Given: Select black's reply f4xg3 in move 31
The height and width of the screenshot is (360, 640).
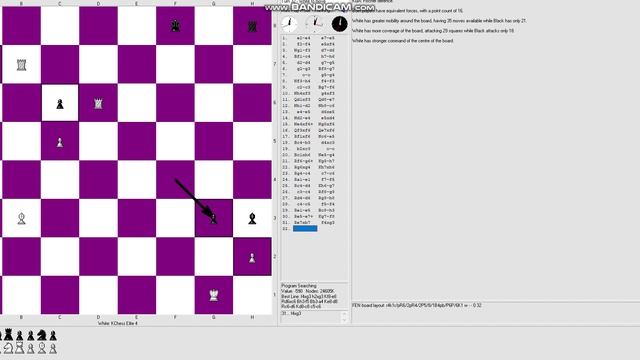Looking at the screenshot, I should pyautogui.click(x=328, y=223).
